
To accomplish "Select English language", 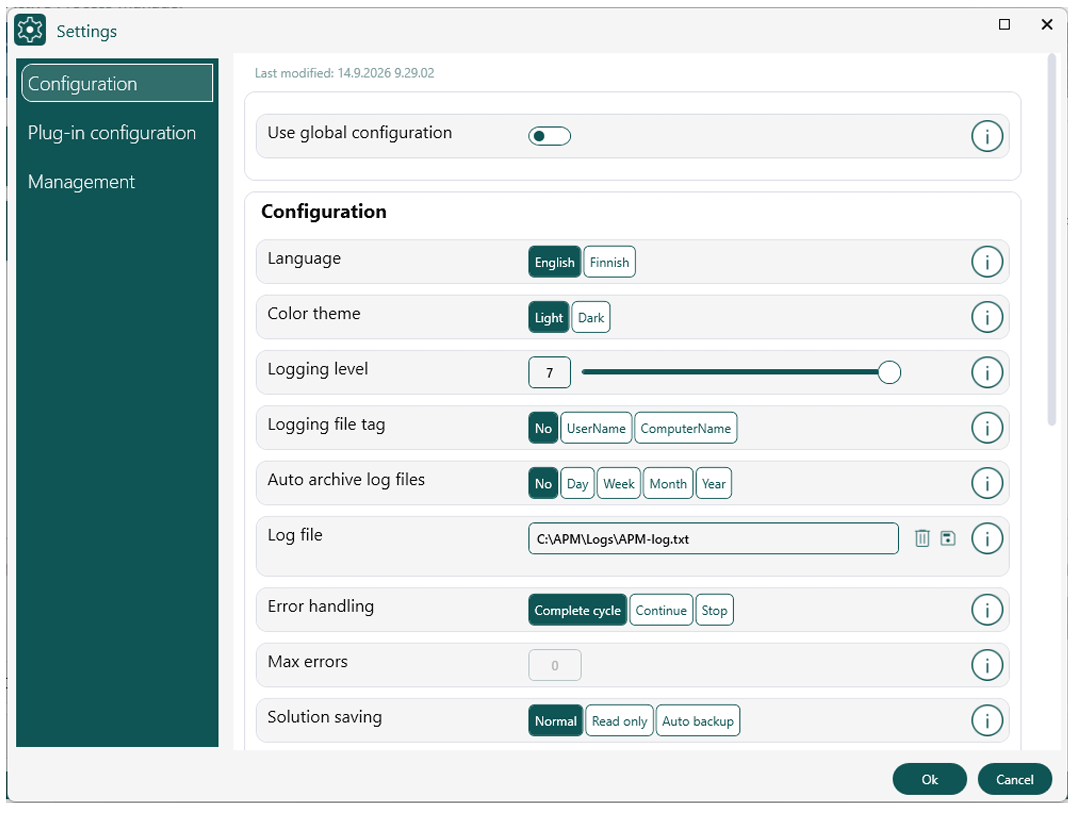I will [x=555, y=262].
